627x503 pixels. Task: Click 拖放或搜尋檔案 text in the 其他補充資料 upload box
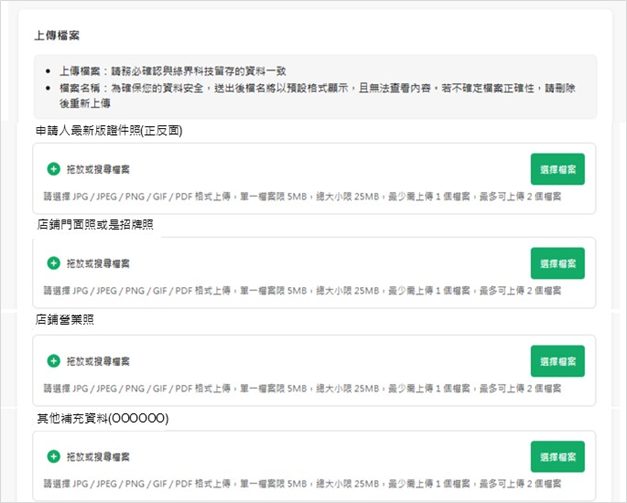point(97,455)
